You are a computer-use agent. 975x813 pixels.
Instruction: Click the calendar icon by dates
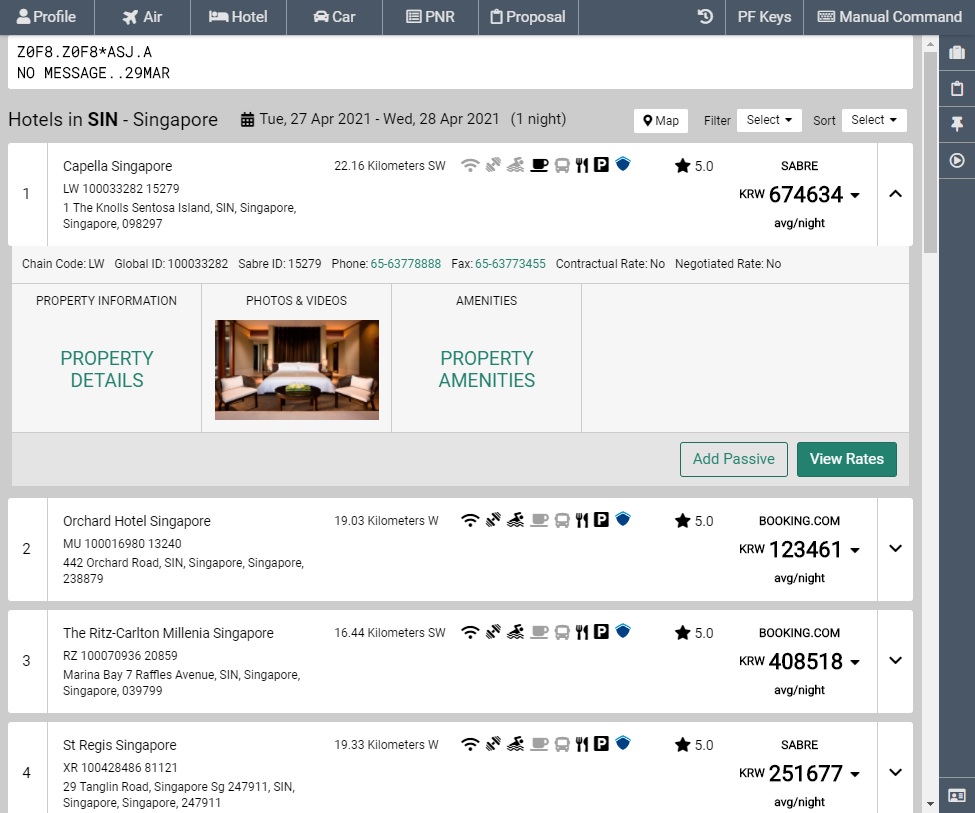point(247,119)
